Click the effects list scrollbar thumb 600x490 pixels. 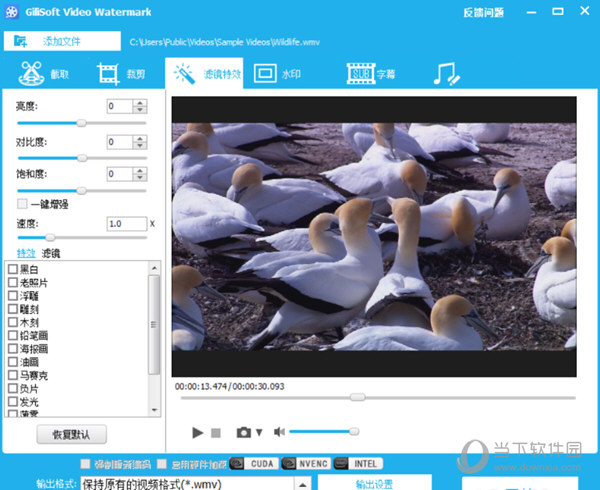(154, 324)
